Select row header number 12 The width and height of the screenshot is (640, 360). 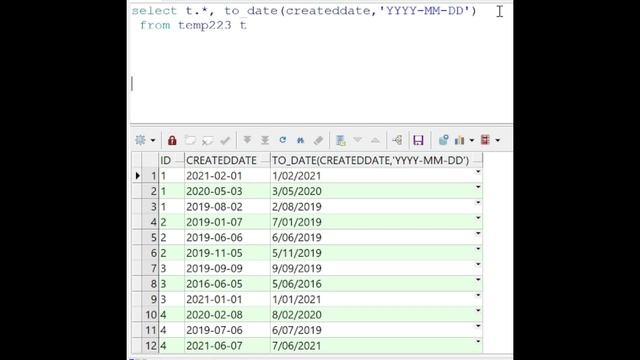coord(150,346)
